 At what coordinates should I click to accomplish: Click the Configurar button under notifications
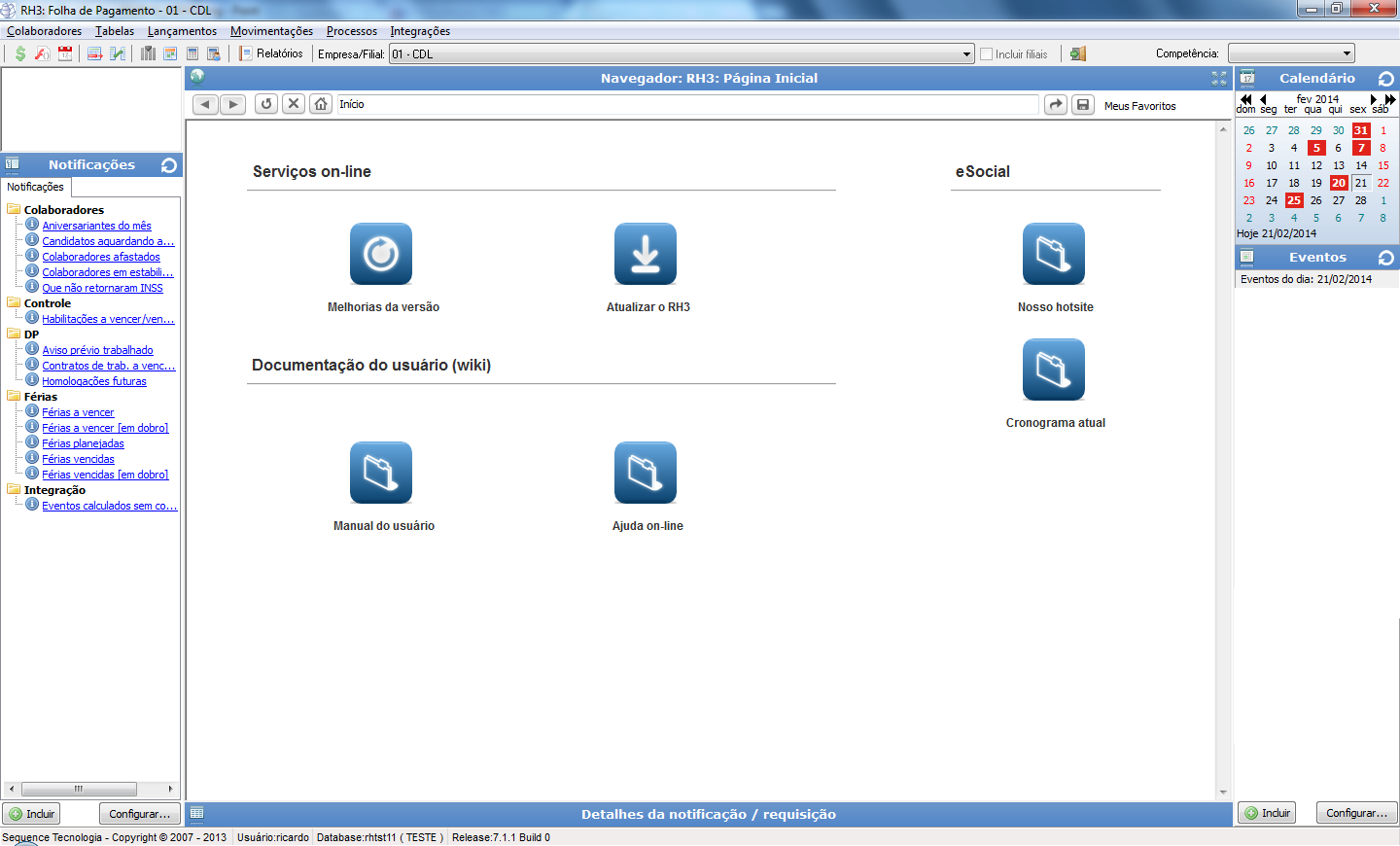coord(139,814)
